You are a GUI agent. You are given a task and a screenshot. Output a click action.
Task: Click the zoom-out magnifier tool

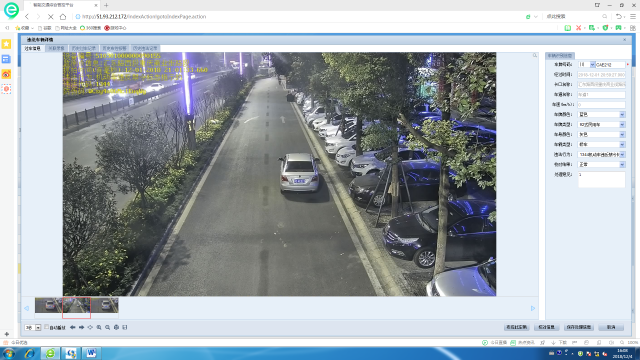coord(107,327)
